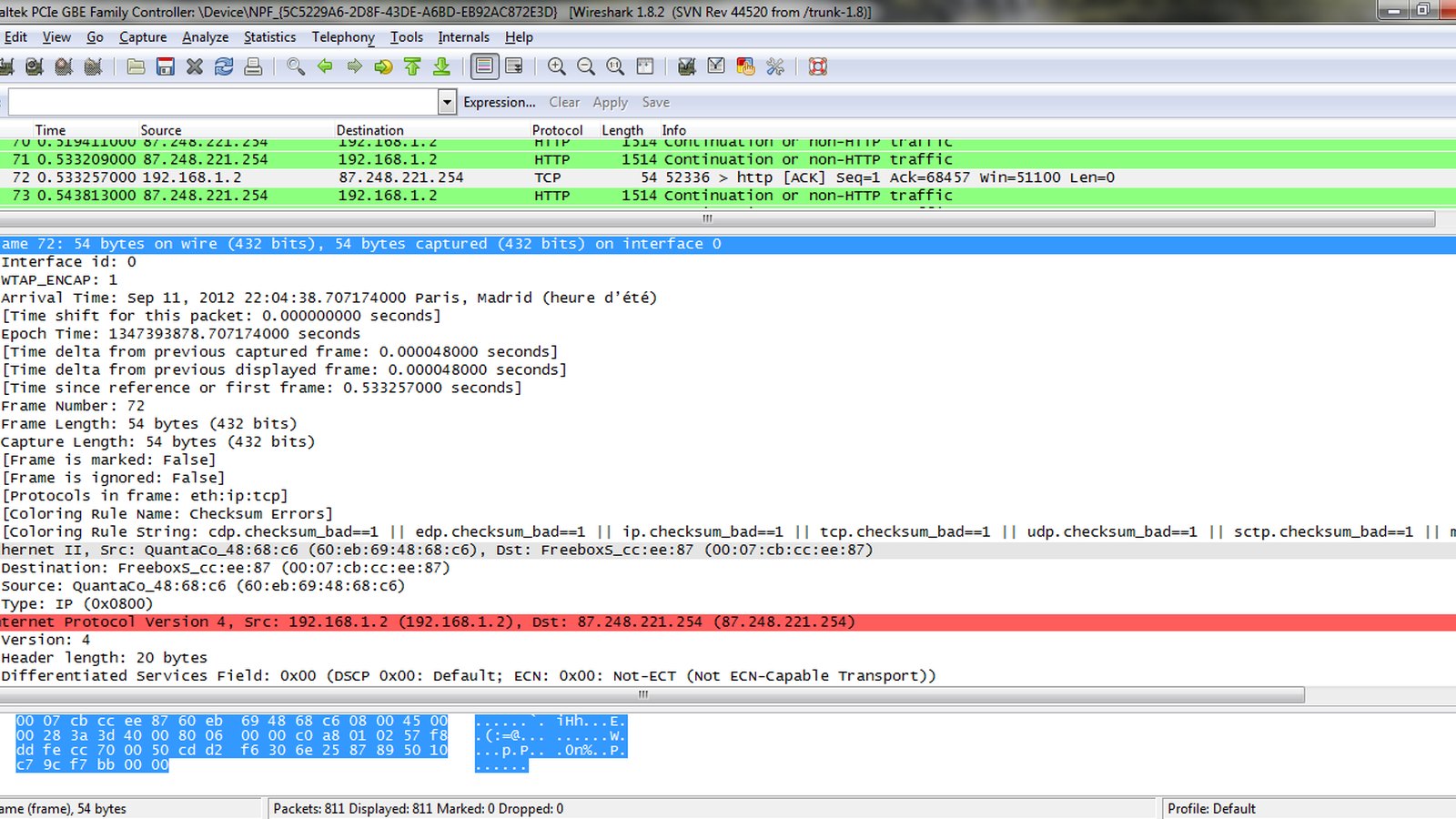Image resolution: width=1456 pixels, height=819 pixels.
Task: Open a capture file via folder icon
Action: [x=136, y=66]
